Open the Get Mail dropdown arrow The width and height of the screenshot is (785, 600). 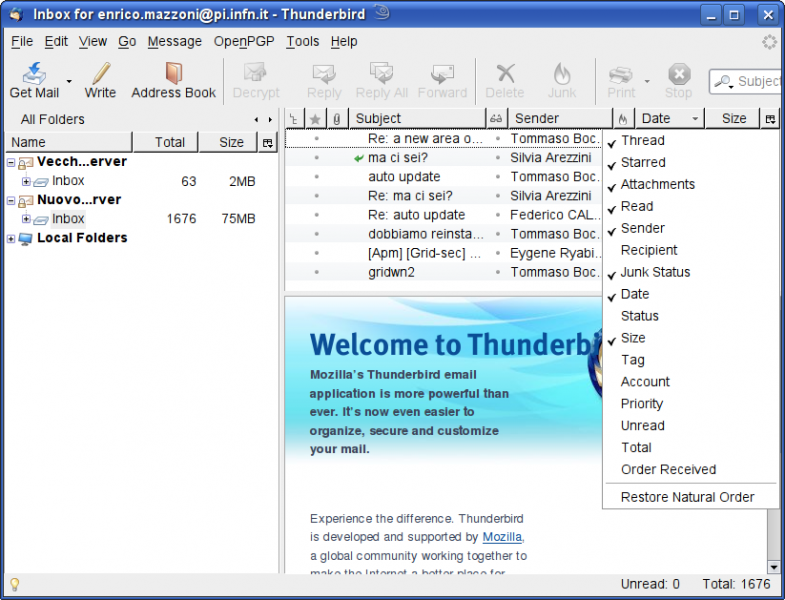tap(69, 81)
